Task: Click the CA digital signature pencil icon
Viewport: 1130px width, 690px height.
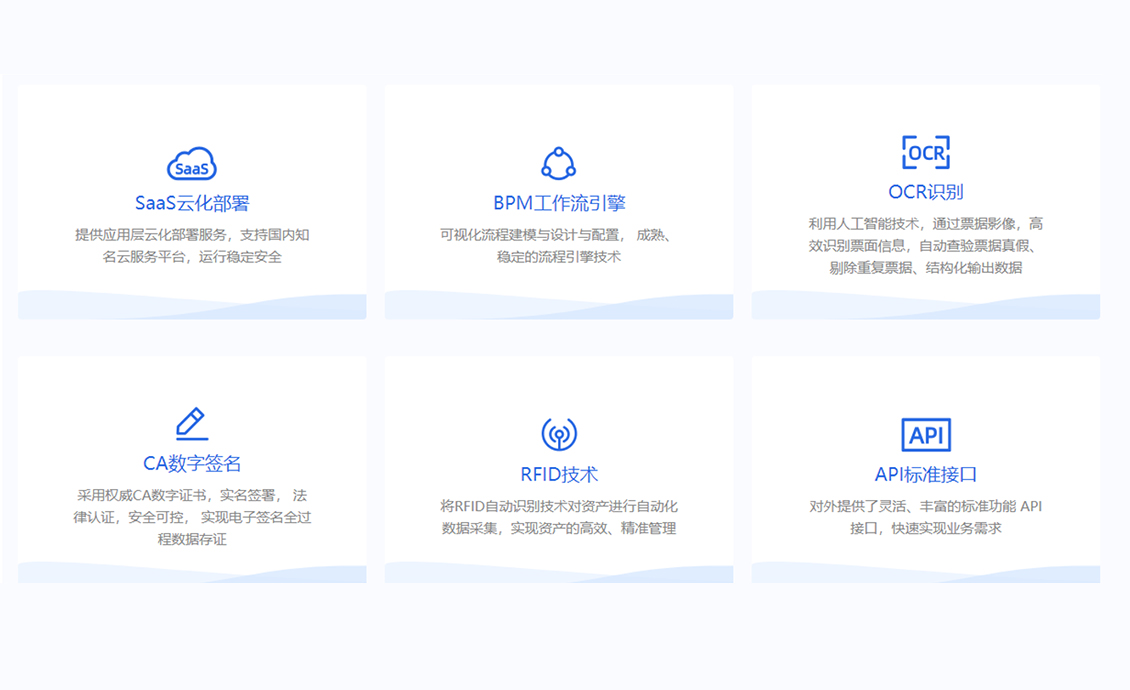Action: coord(192,424)
